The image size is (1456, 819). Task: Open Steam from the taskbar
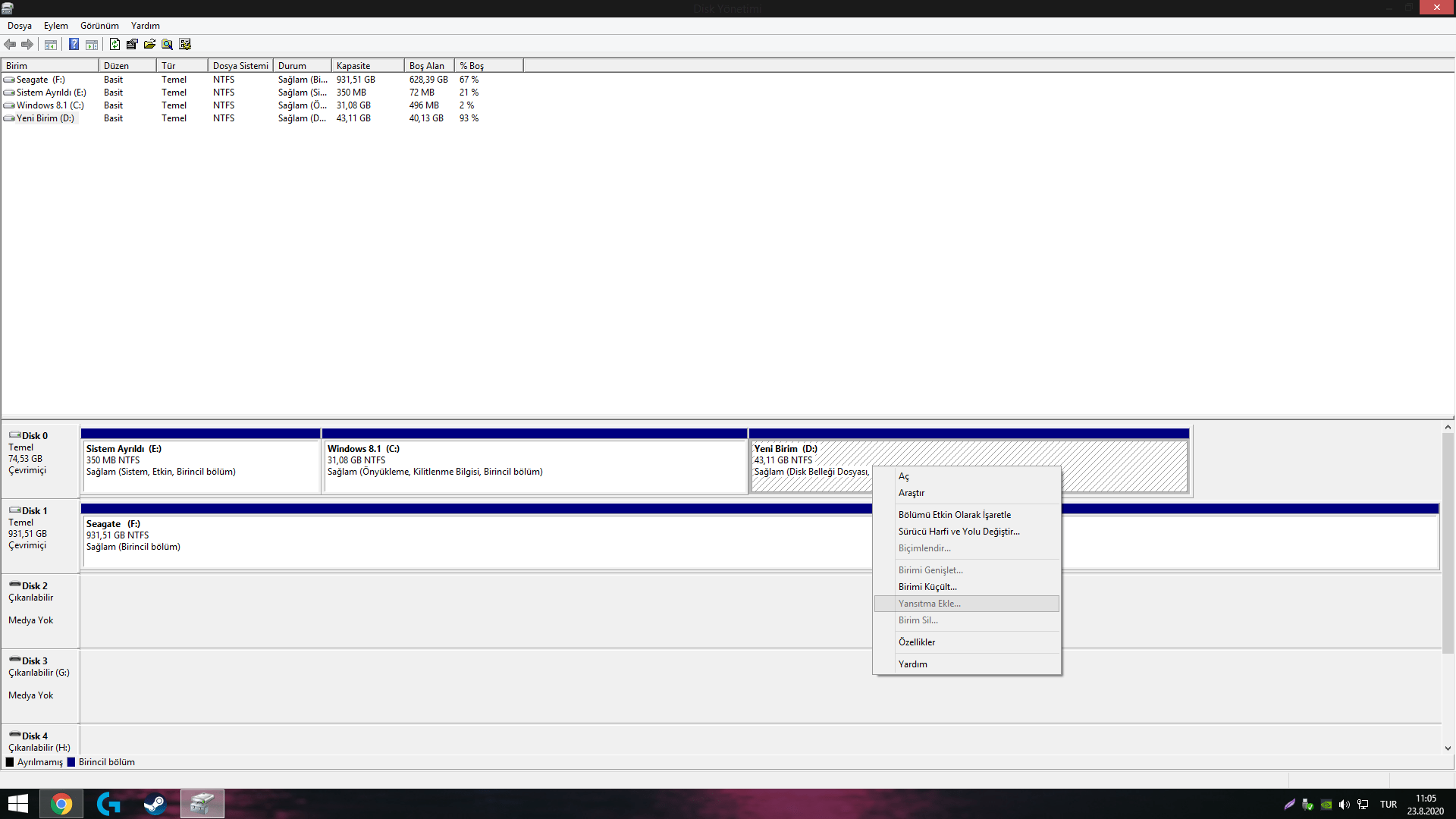click(155, 804)
